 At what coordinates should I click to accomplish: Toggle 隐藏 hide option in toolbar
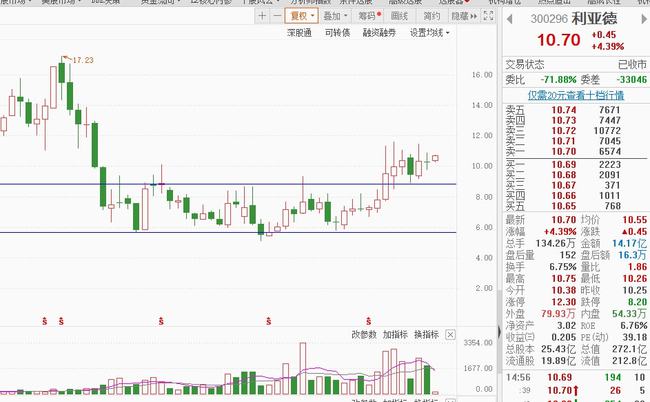(x=463, y=16)
